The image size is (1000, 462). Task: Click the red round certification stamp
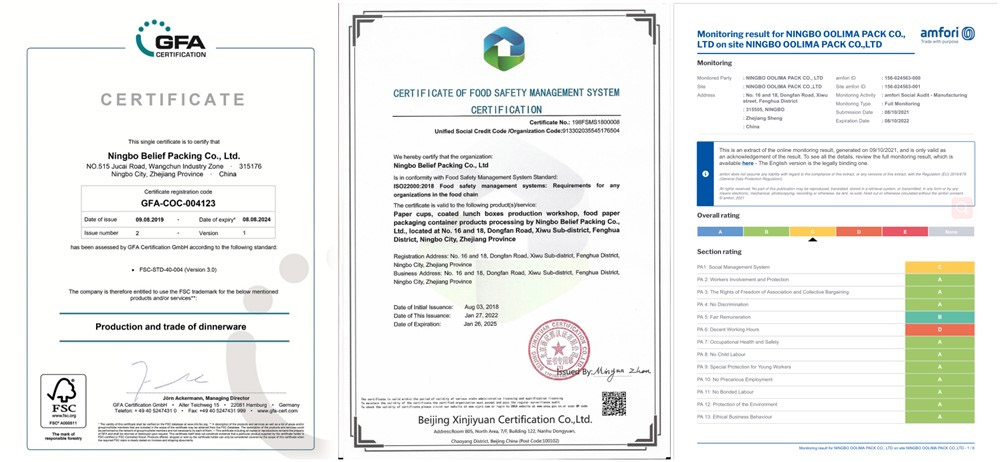[x=559, y=349]
